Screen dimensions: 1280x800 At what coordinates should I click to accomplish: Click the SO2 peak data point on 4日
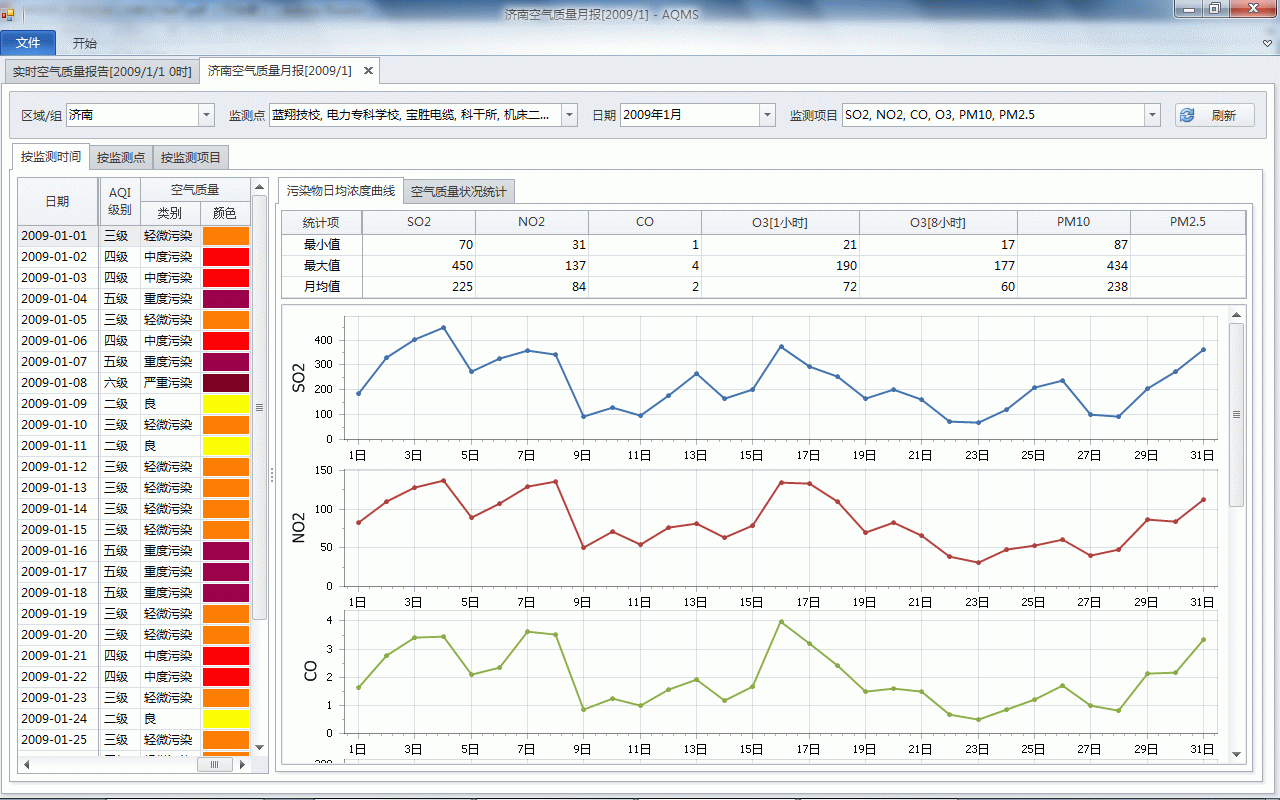pos(443,327)
